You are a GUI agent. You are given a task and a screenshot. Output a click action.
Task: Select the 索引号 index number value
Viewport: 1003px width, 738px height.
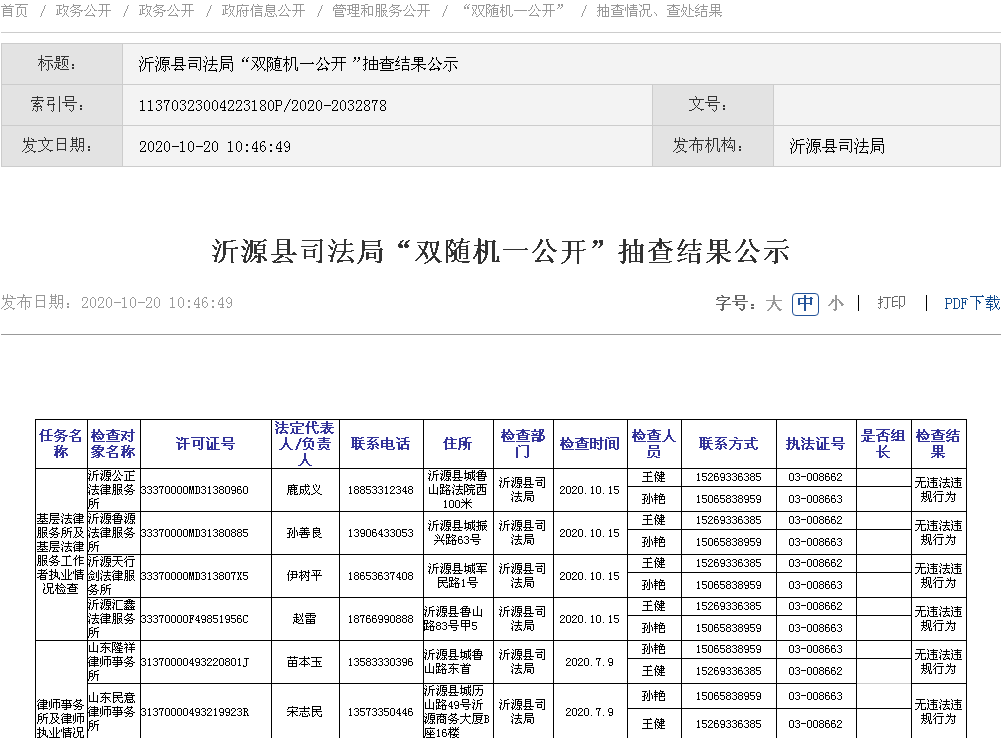[263, 105]
